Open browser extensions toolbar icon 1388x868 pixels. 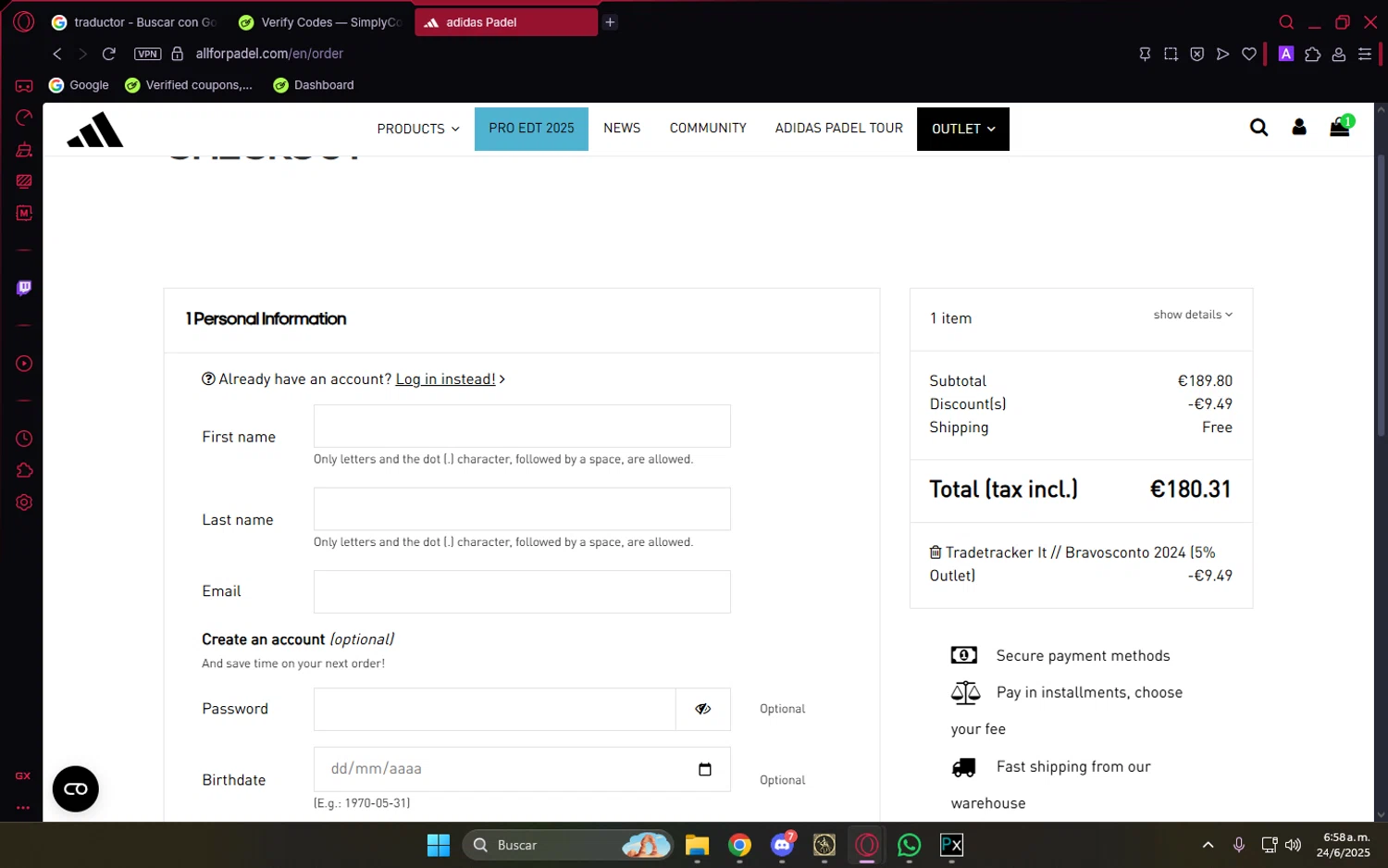(1312, 54)
